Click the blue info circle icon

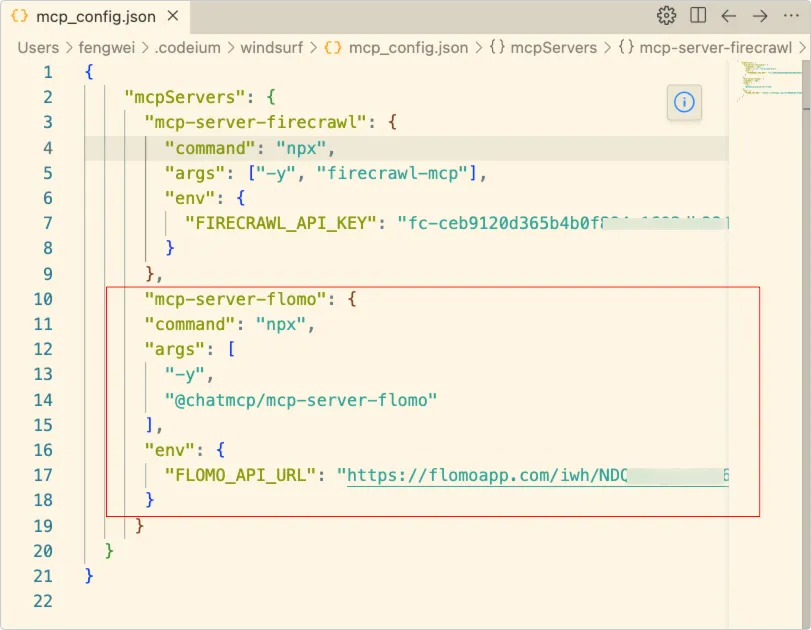(x=684, y=102)
